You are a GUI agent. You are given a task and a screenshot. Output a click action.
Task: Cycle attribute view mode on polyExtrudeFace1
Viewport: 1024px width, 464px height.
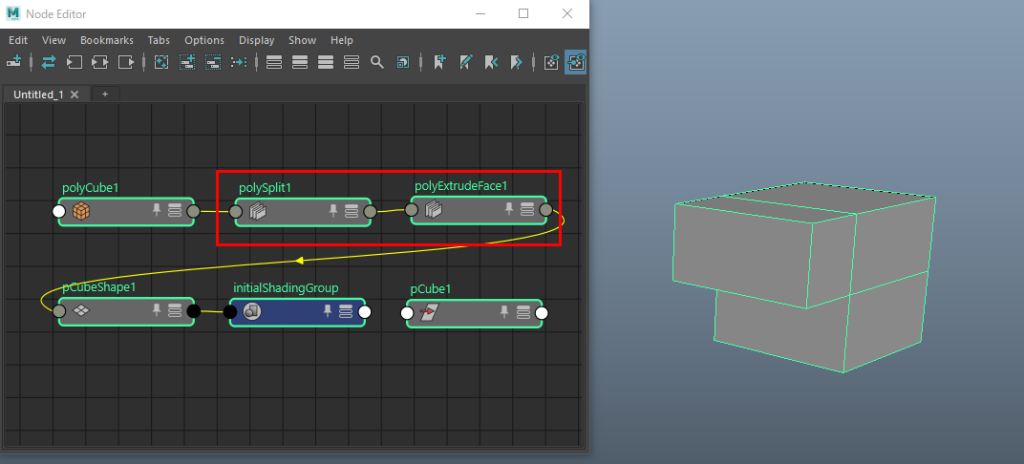pos(527,209)
